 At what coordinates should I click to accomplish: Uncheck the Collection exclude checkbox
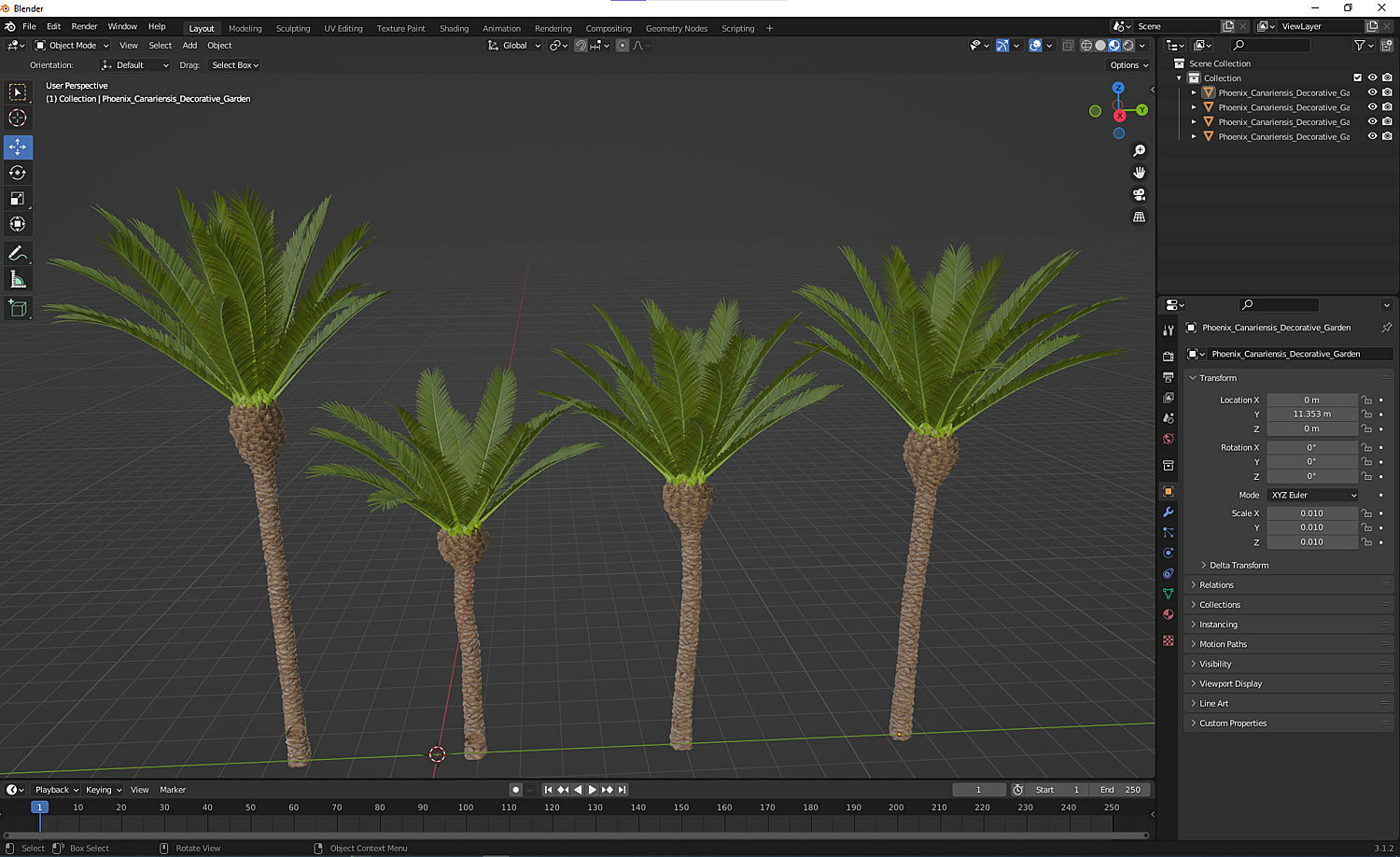click(x=1357, y=77)
